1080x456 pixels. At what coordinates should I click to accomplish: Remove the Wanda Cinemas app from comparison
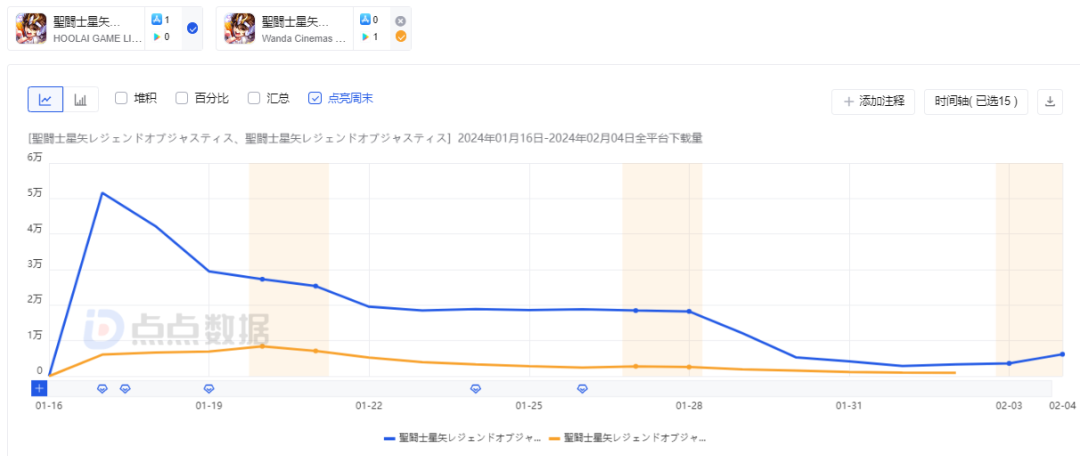(x=400, y=20)
